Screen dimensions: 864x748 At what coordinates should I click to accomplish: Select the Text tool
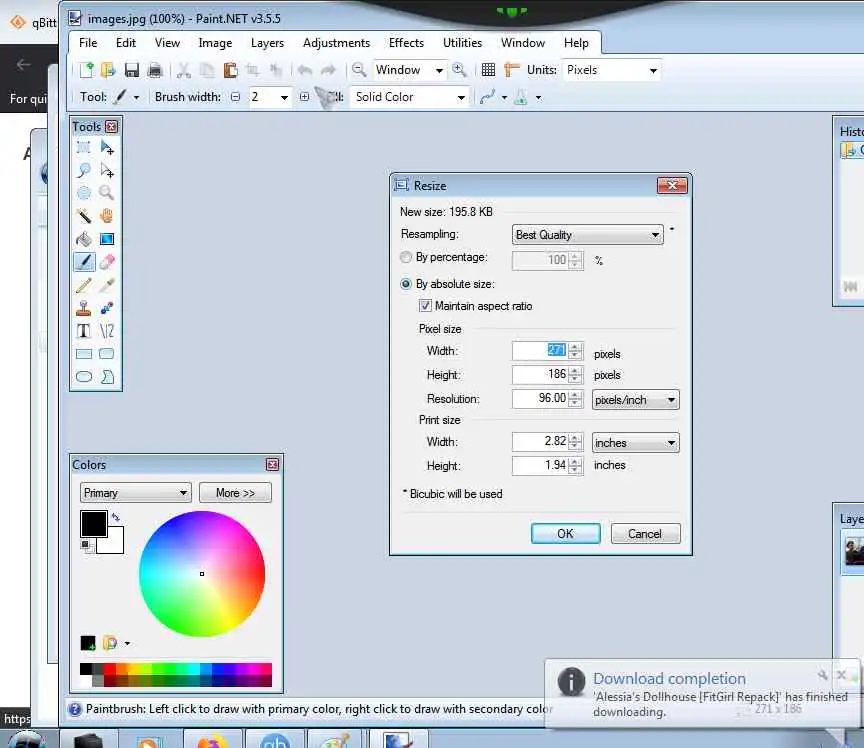[83, 331]
